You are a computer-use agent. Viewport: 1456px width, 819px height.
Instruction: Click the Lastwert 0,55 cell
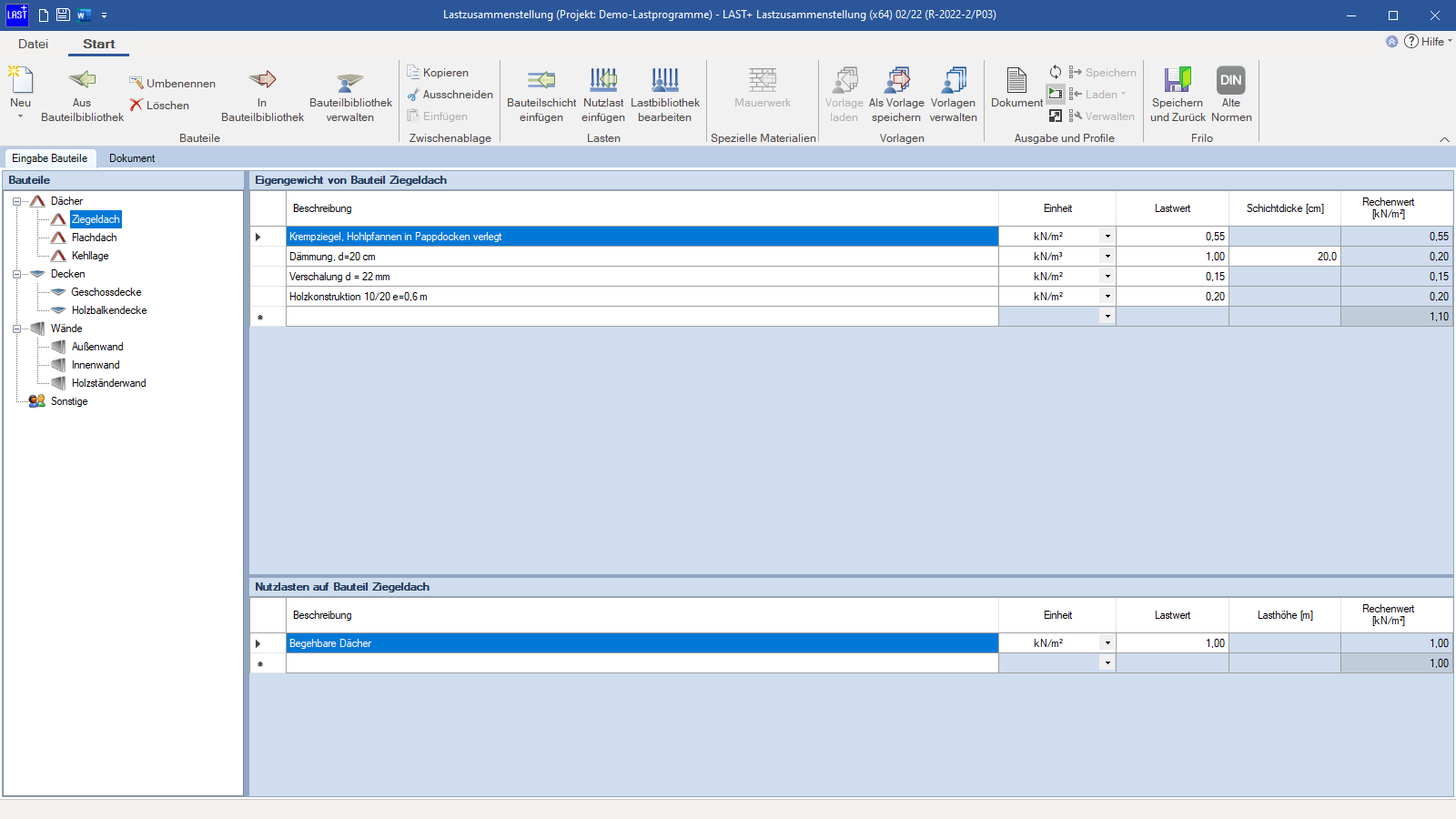(x=1173, y=237)
